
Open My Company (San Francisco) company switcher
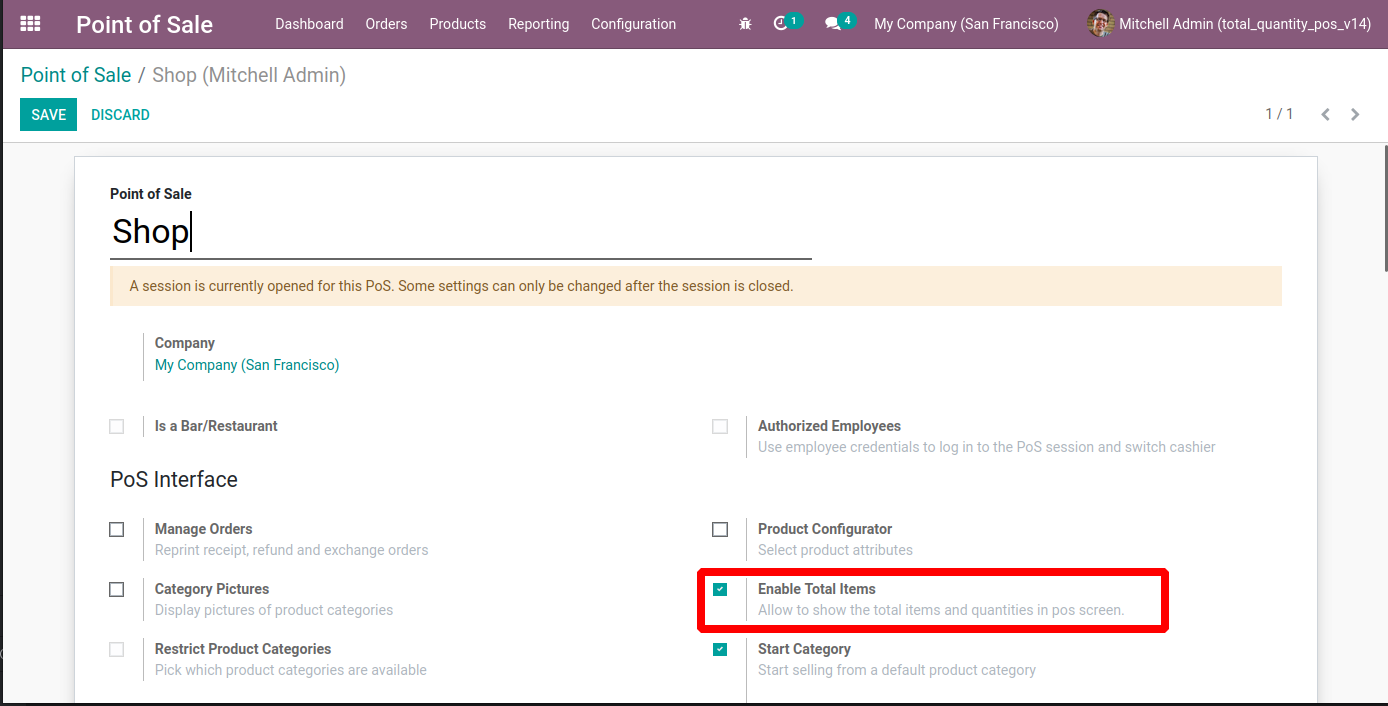tap(966, 24)
